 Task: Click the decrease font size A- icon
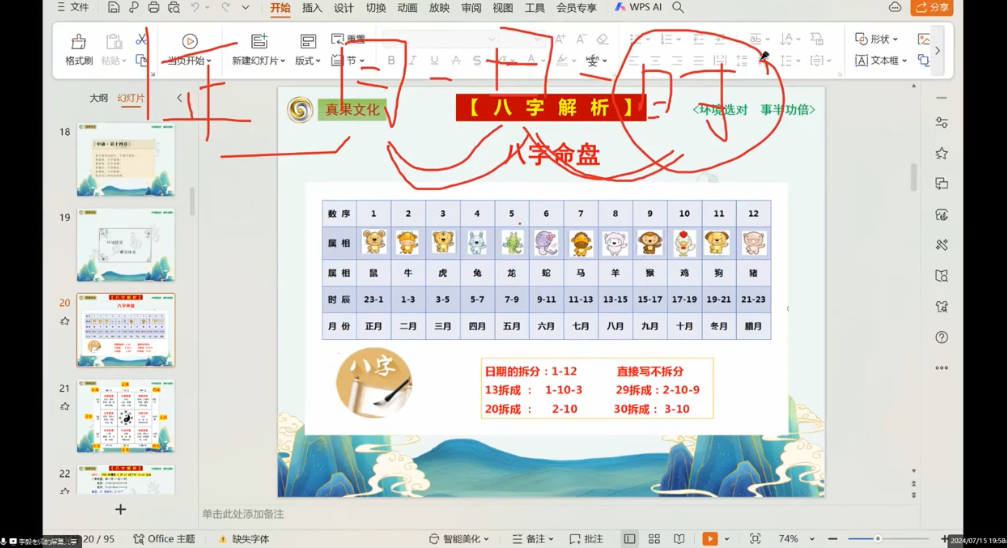click(x=581, y=39)
